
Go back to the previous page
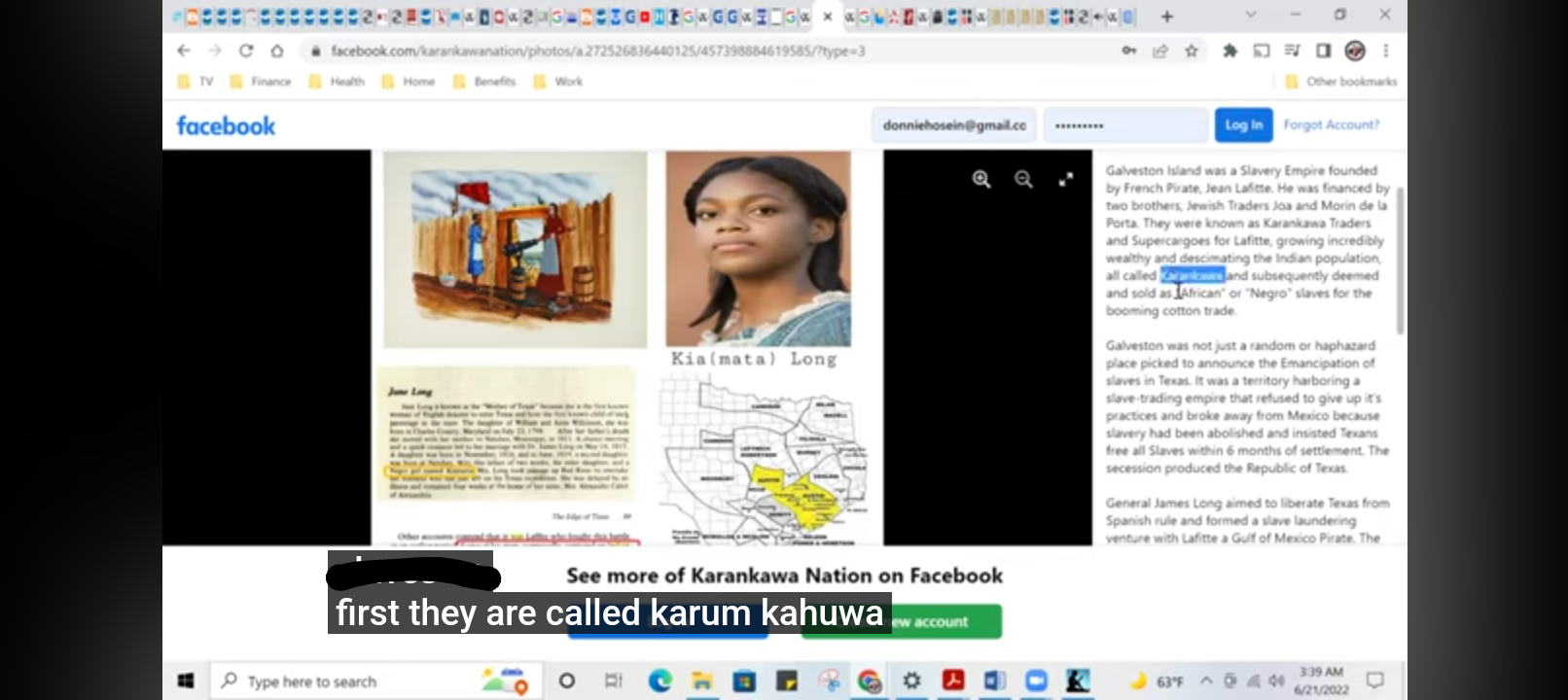click(184, 51)
